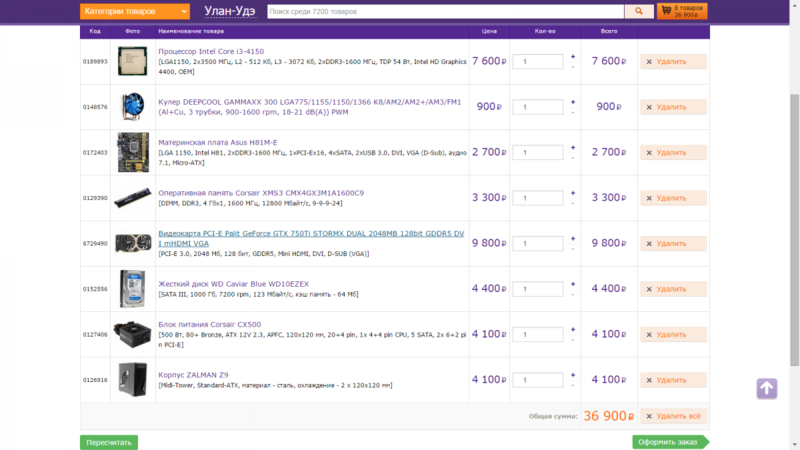Click the scroll-to-top arrow button

[x=766, y=388]
